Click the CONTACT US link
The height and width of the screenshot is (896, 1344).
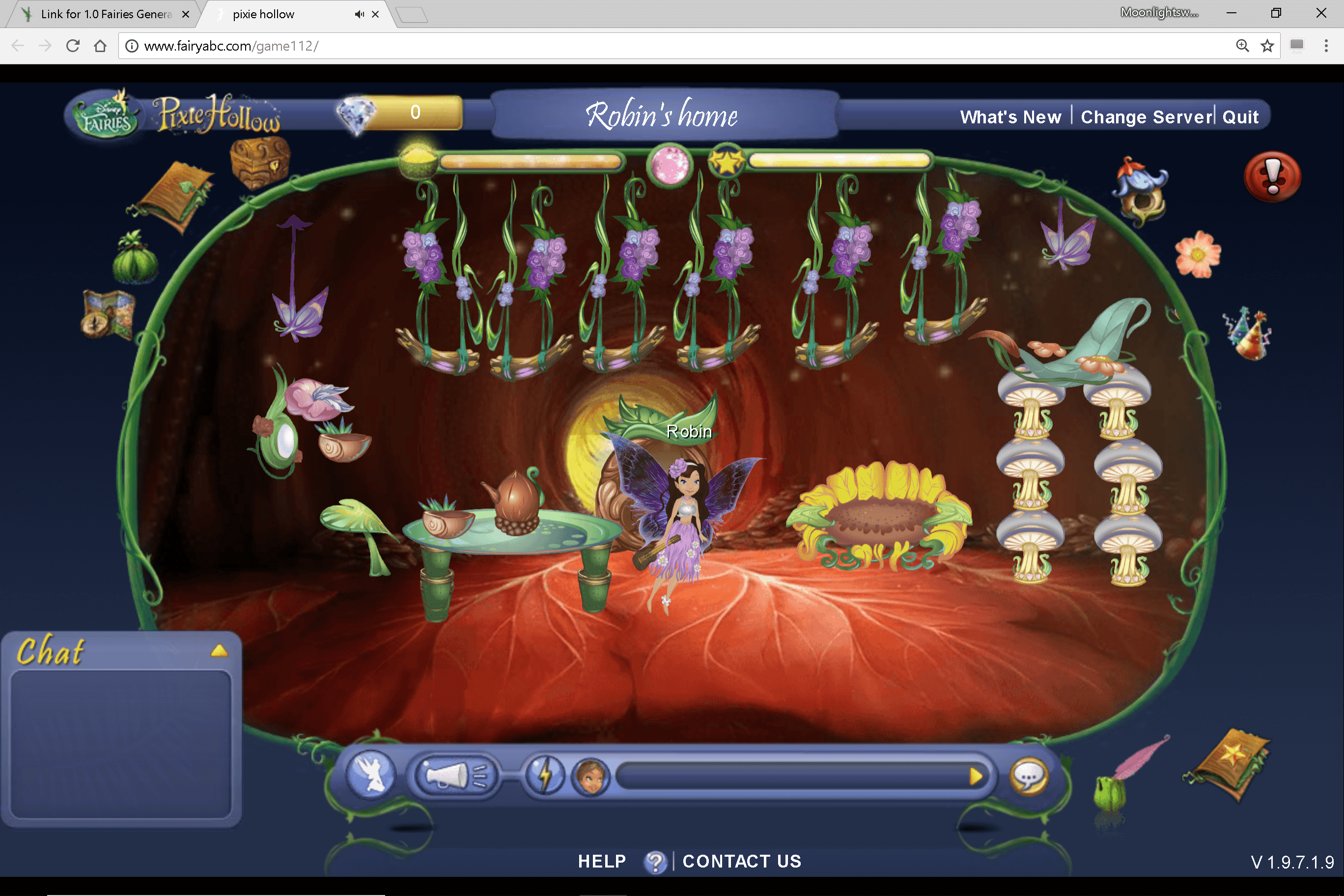click(x=742, y=861)
